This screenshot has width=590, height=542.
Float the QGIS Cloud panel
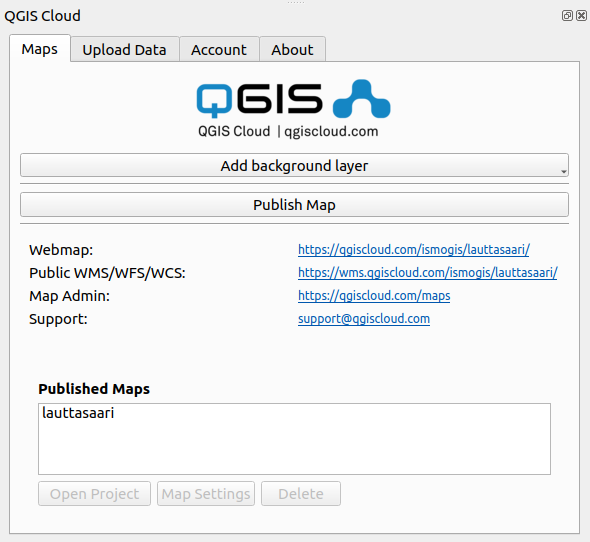point(567,15)
